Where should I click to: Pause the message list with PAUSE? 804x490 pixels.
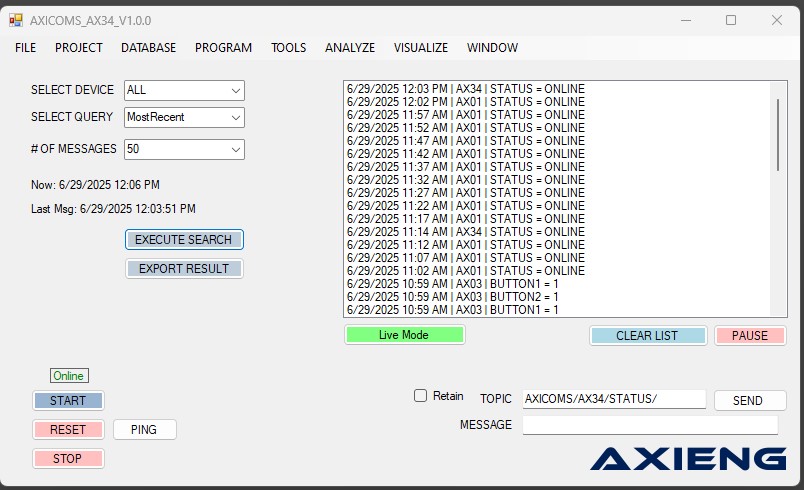coord(750,336)
